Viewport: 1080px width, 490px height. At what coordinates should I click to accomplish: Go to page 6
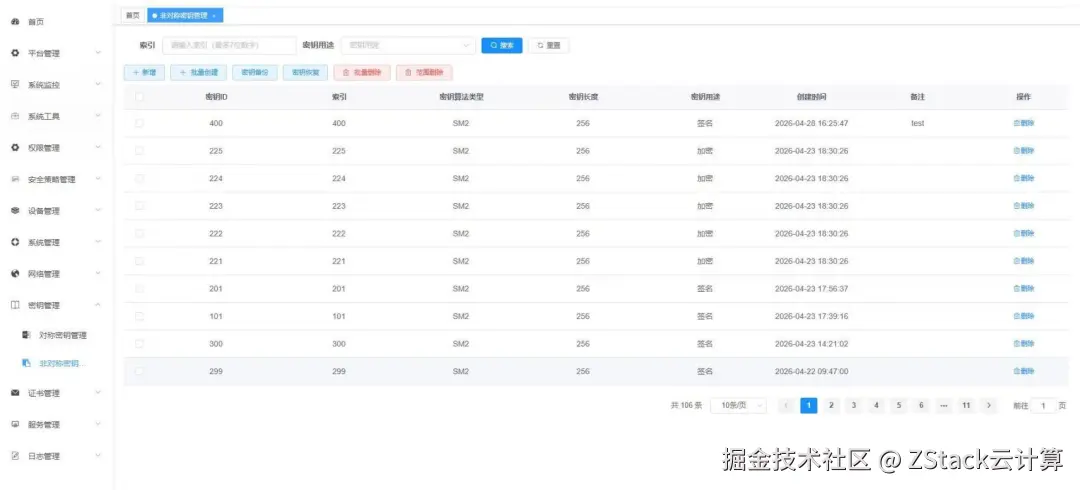tap(922, 406)
